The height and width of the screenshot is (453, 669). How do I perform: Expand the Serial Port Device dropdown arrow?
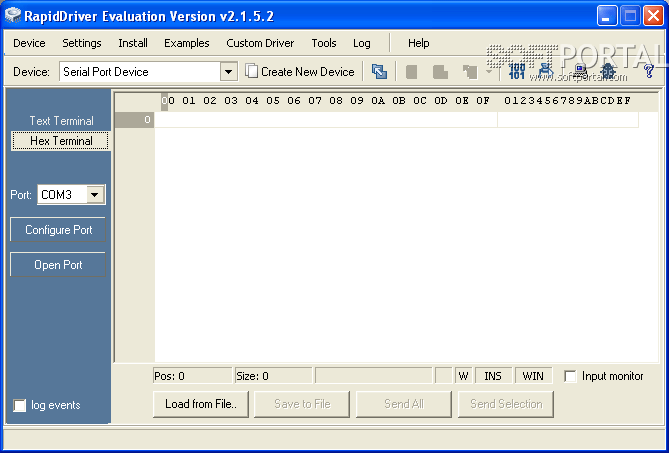(x=229, y=72)
